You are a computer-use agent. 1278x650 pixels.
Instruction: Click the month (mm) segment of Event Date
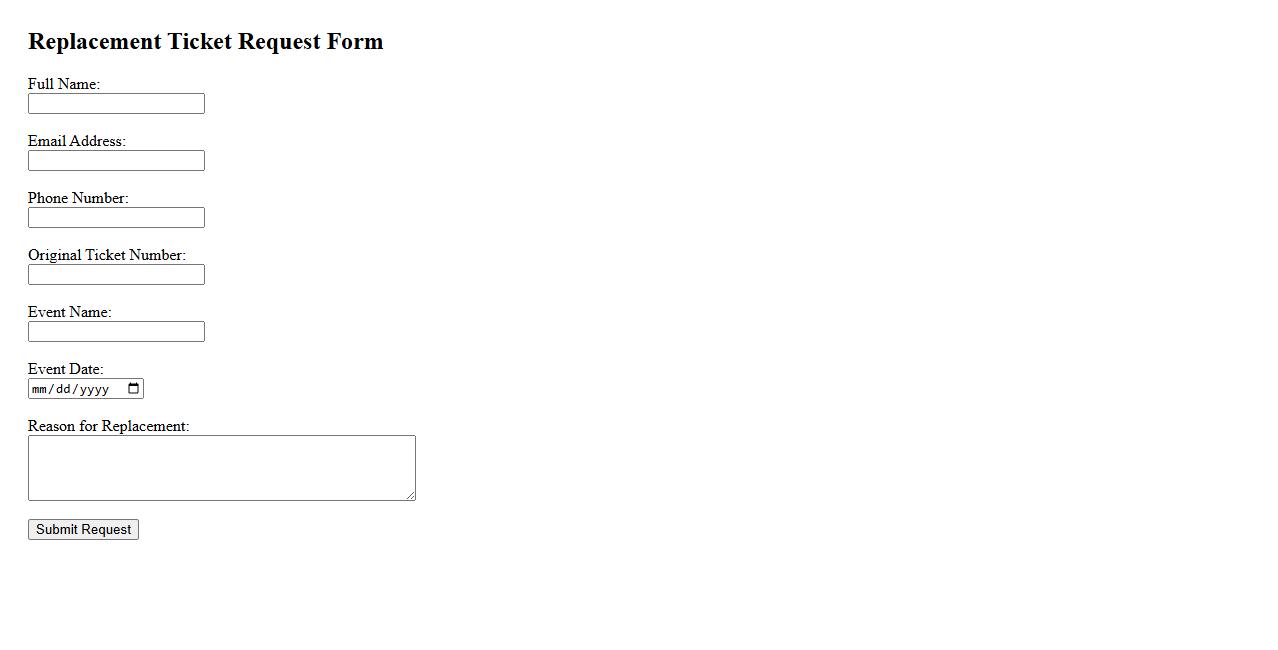click(40, 389)
